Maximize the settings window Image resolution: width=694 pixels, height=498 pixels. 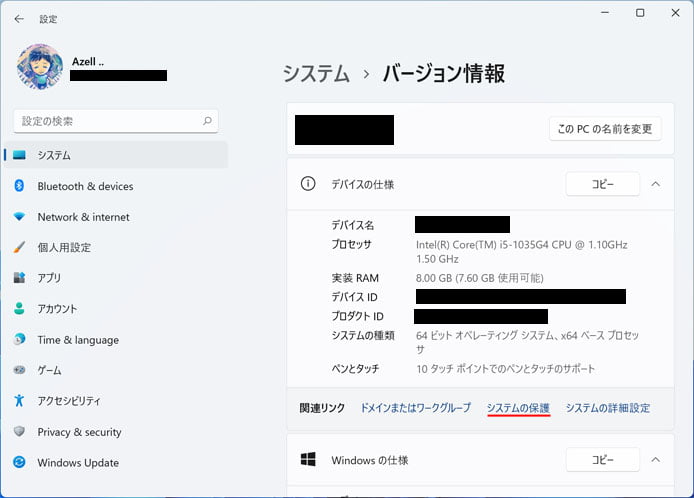pos(640,13)
